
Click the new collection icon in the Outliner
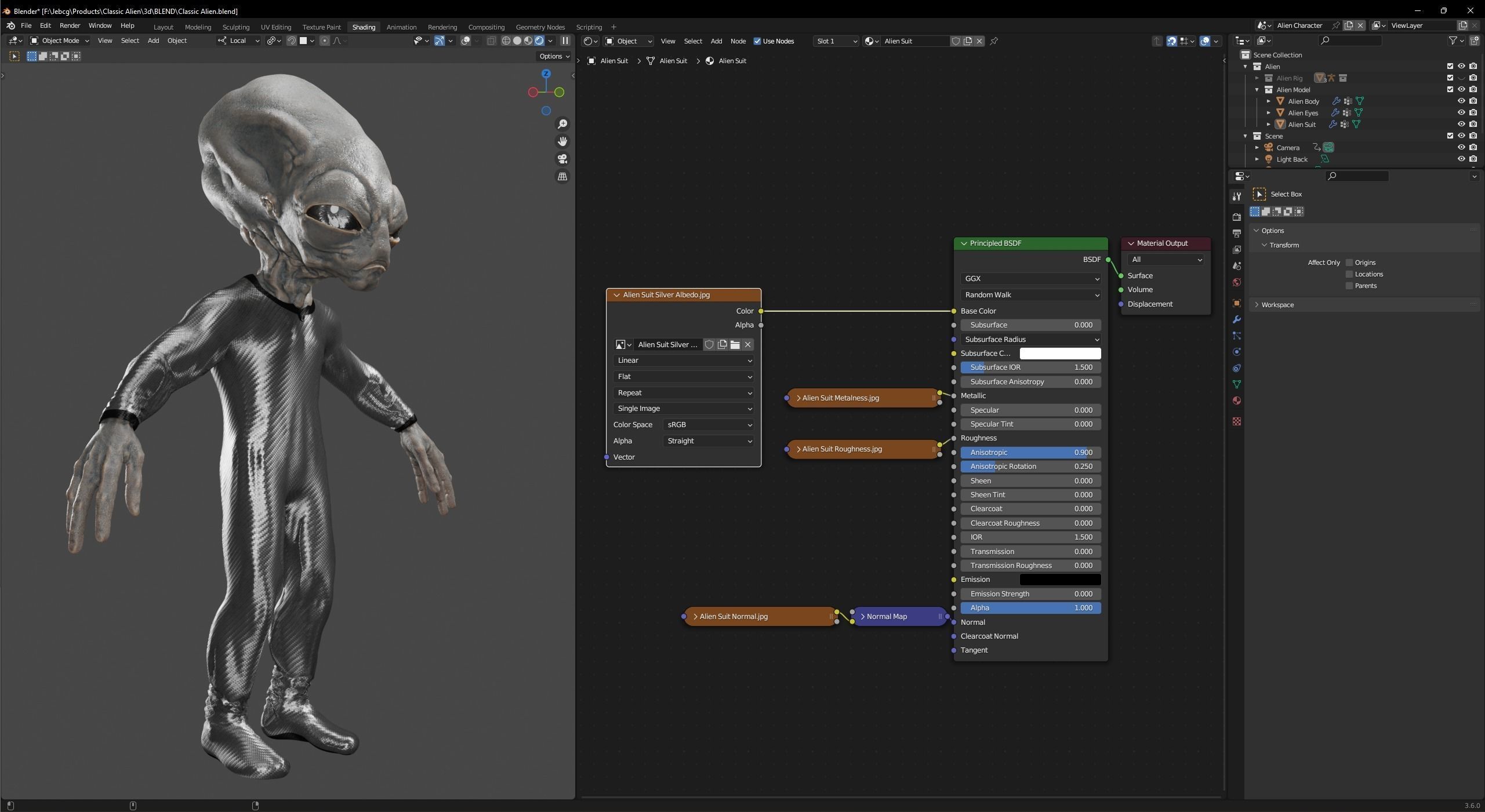1475,41
